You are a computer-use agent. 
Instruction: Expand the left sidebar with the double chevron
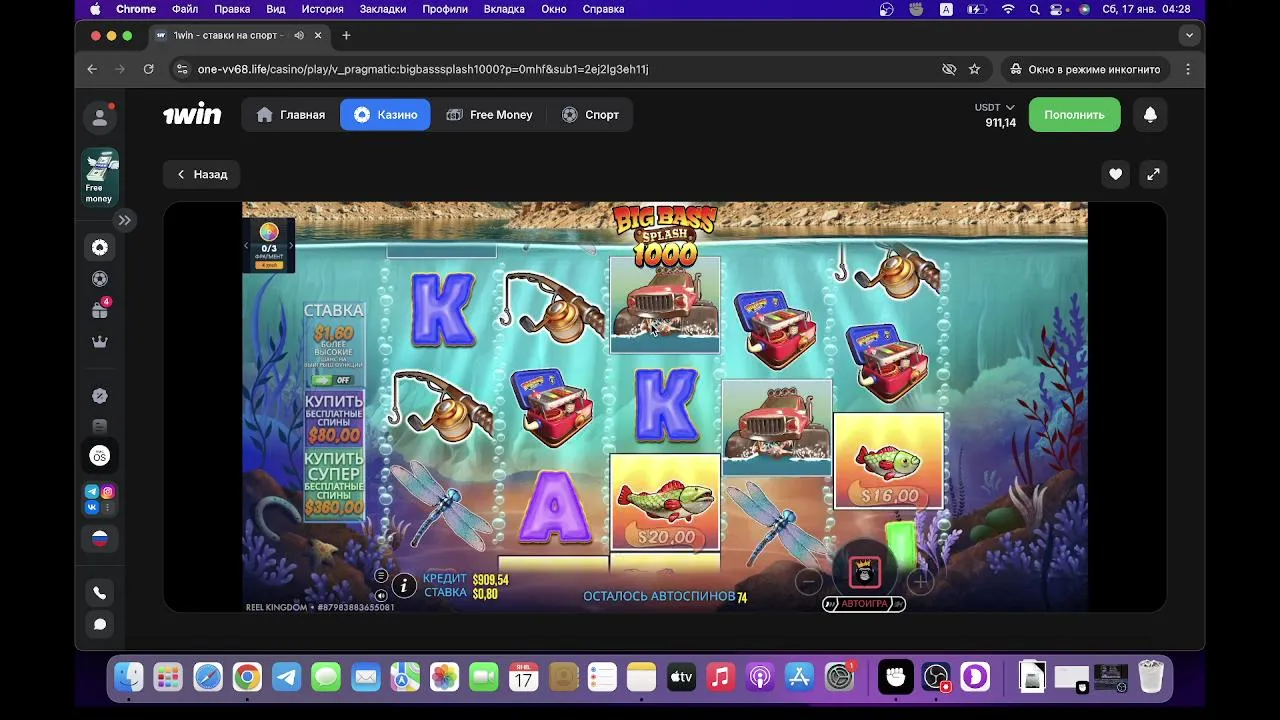coord(124,220)
